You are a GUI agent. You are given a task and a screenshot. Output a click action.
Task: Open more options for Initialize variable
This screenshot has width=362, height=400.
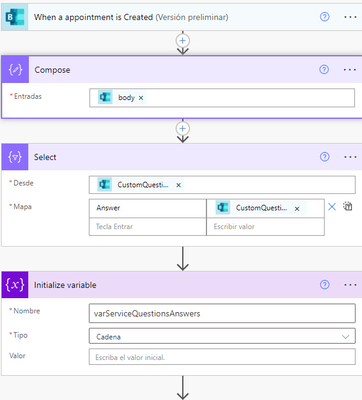coord(350,285)
